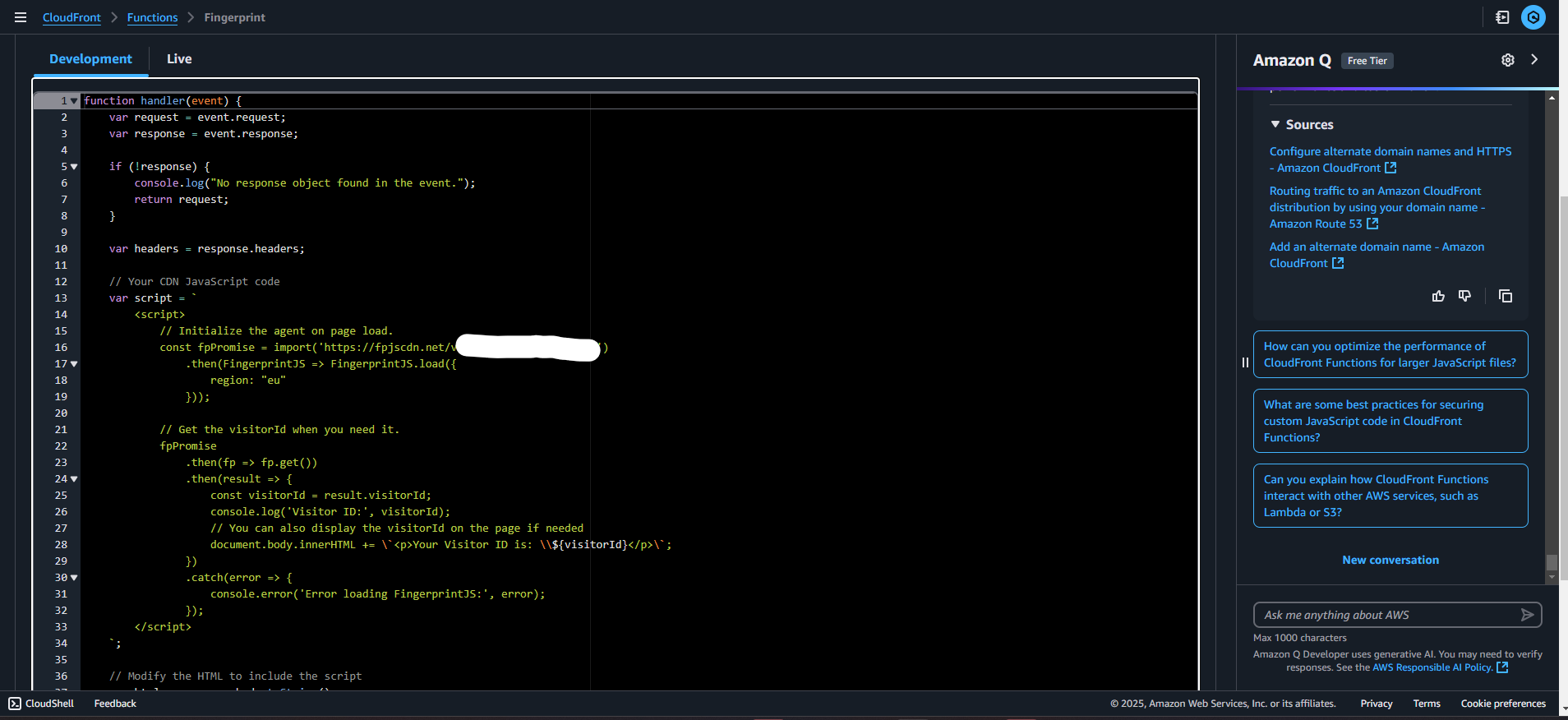Give the Amazon Q answer a thumbs up
The image size is (1568, 720).
click(1438, 296)
